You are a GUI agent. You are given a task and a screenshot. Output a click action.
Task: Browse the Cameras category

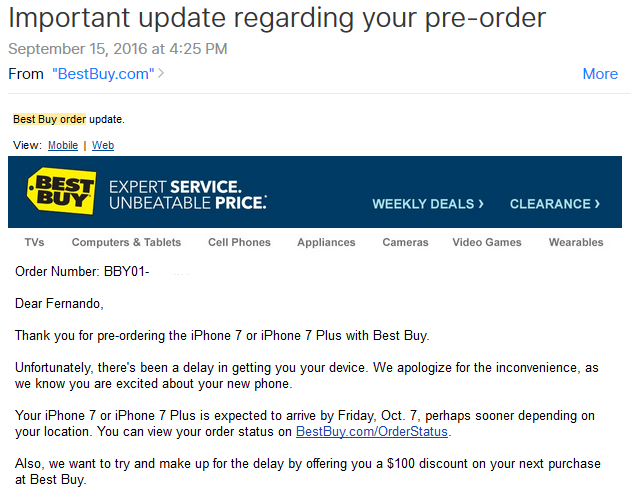405,242
